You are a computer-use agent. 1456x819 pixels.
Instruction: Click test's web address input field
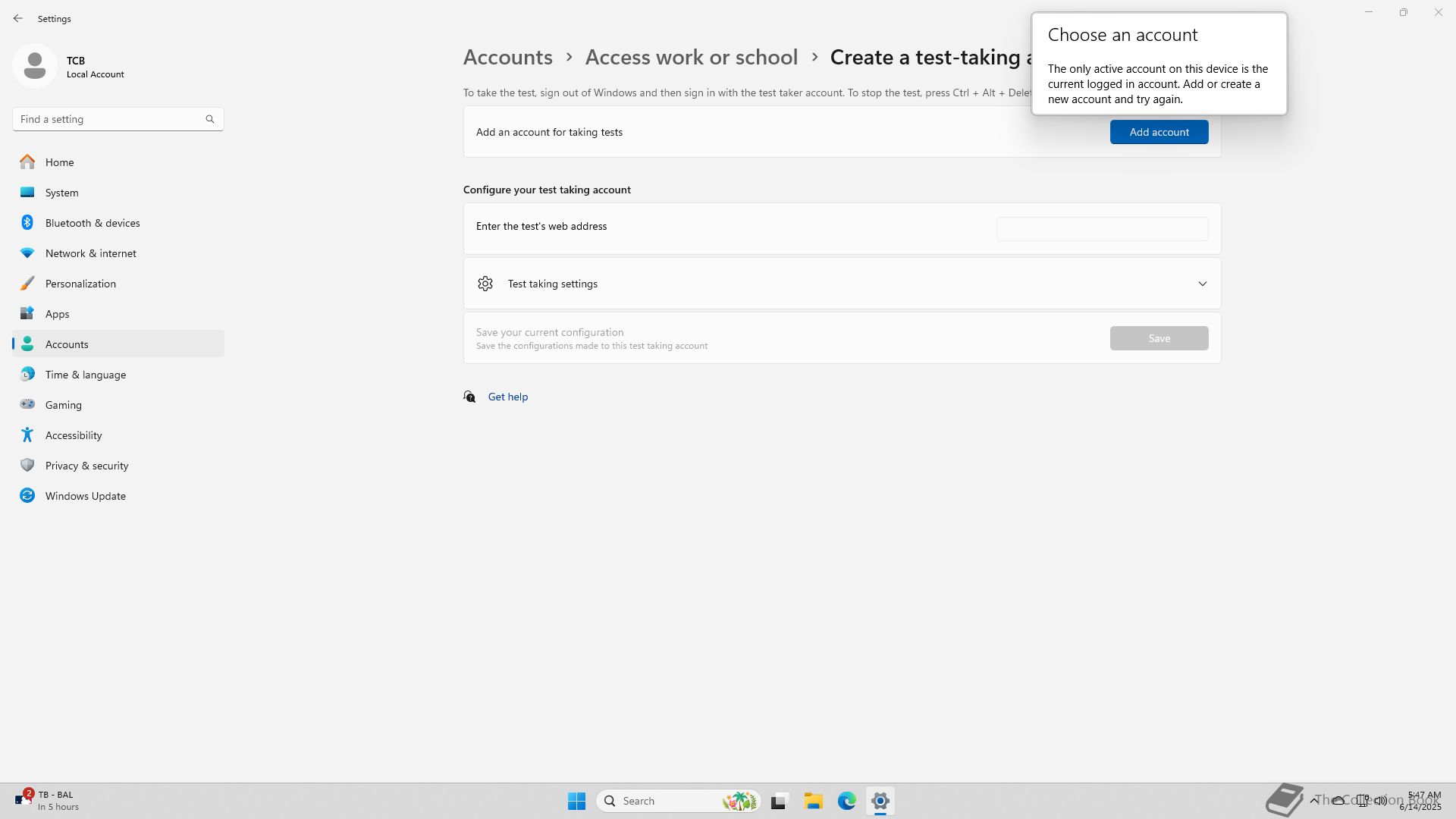tap(1102, 229)
